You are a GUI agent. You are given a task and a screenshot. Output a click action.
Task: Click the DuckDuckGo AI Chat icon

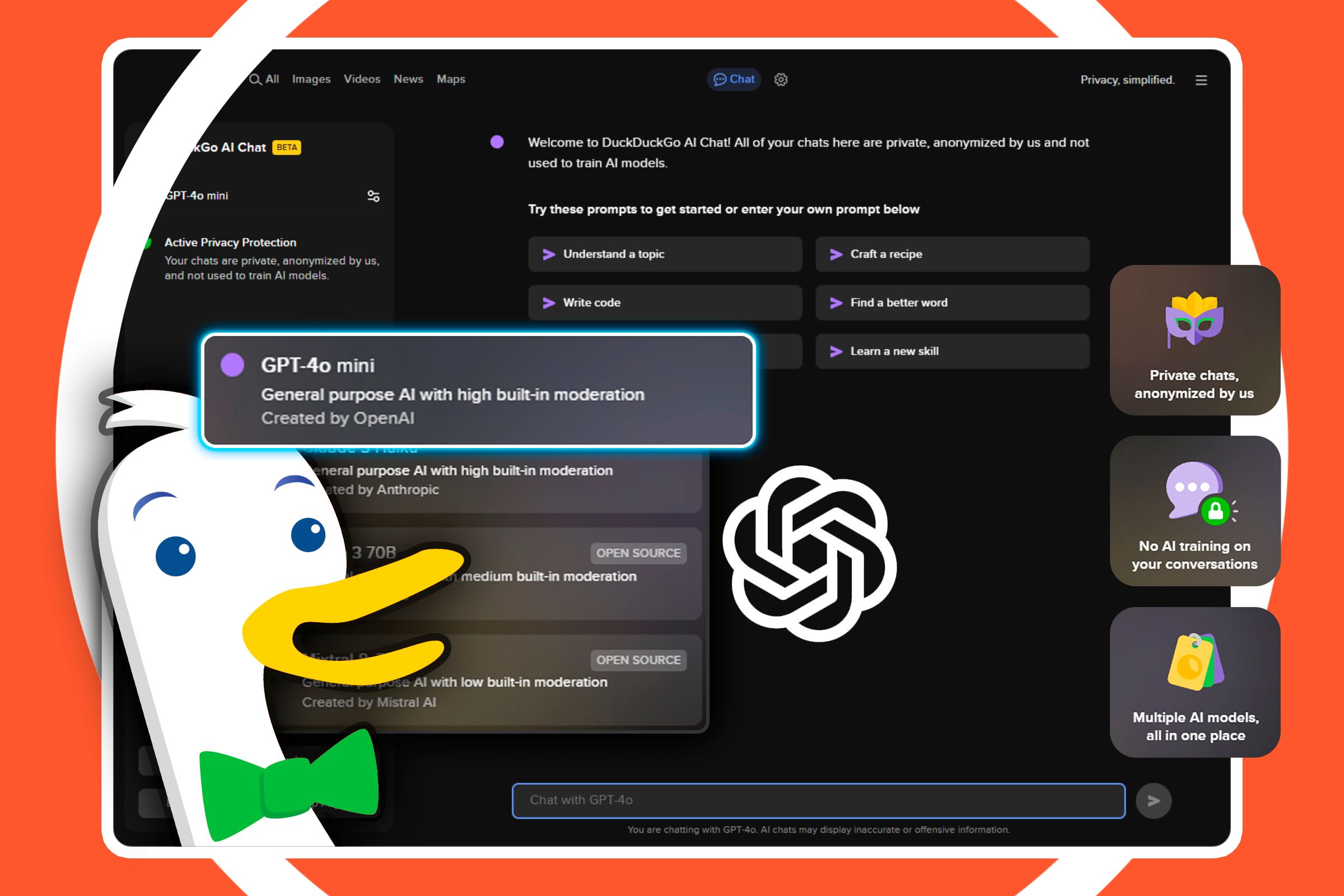736,78
